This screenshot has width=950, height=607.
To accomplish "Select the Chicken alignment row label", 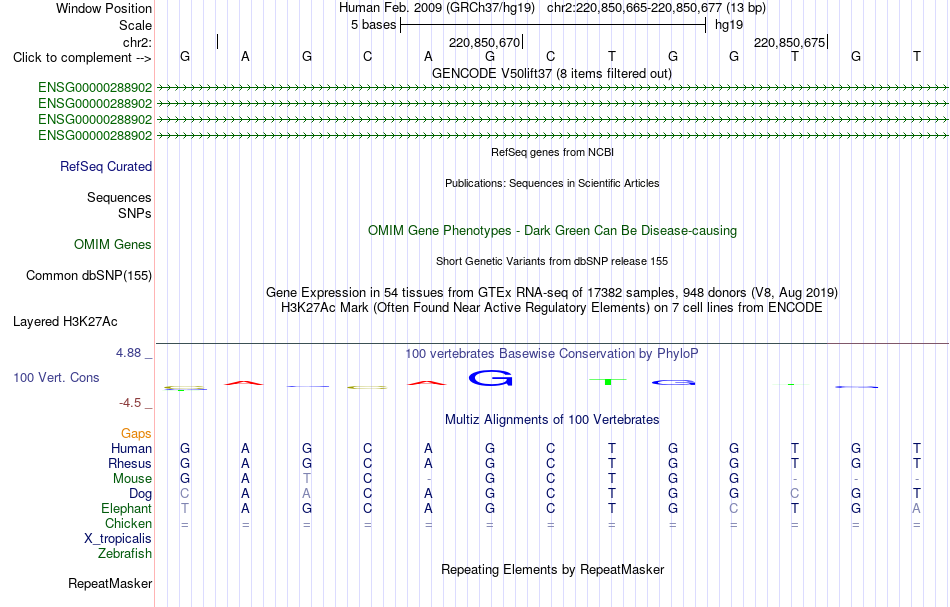I will (128, 523).
